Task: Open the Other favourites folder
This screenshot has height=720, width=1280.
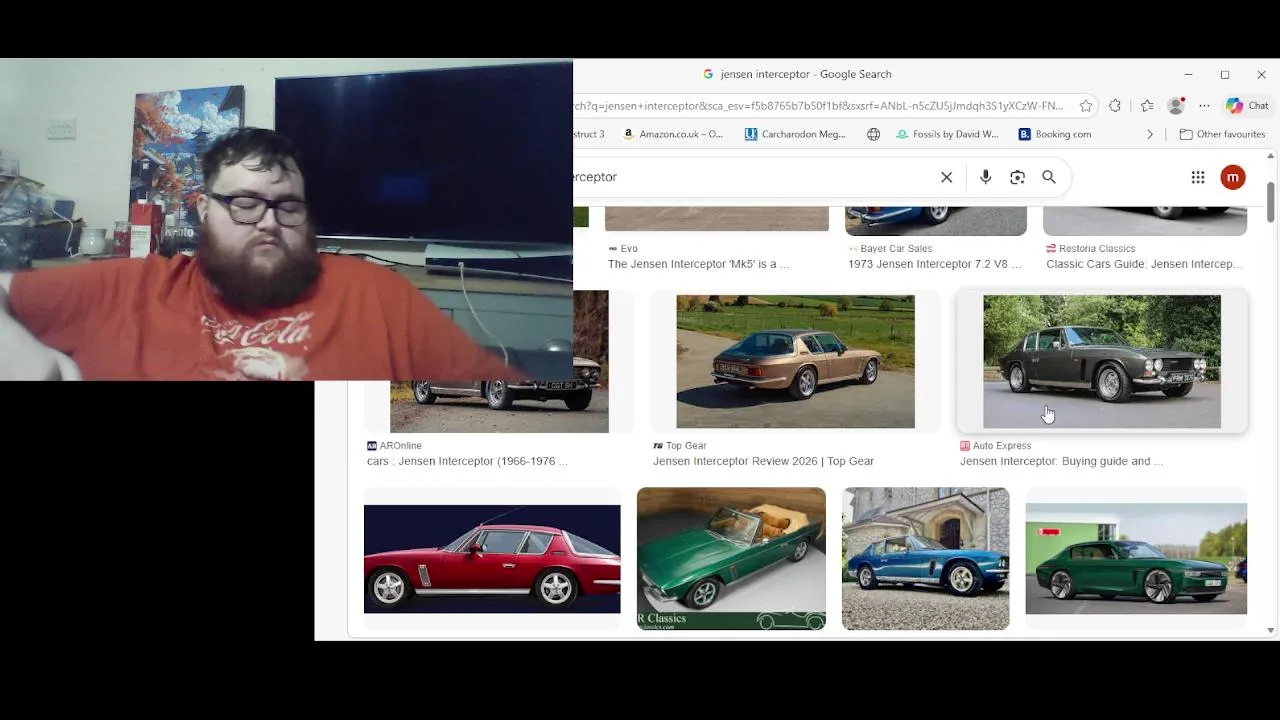Action: tap(1222, 134)
